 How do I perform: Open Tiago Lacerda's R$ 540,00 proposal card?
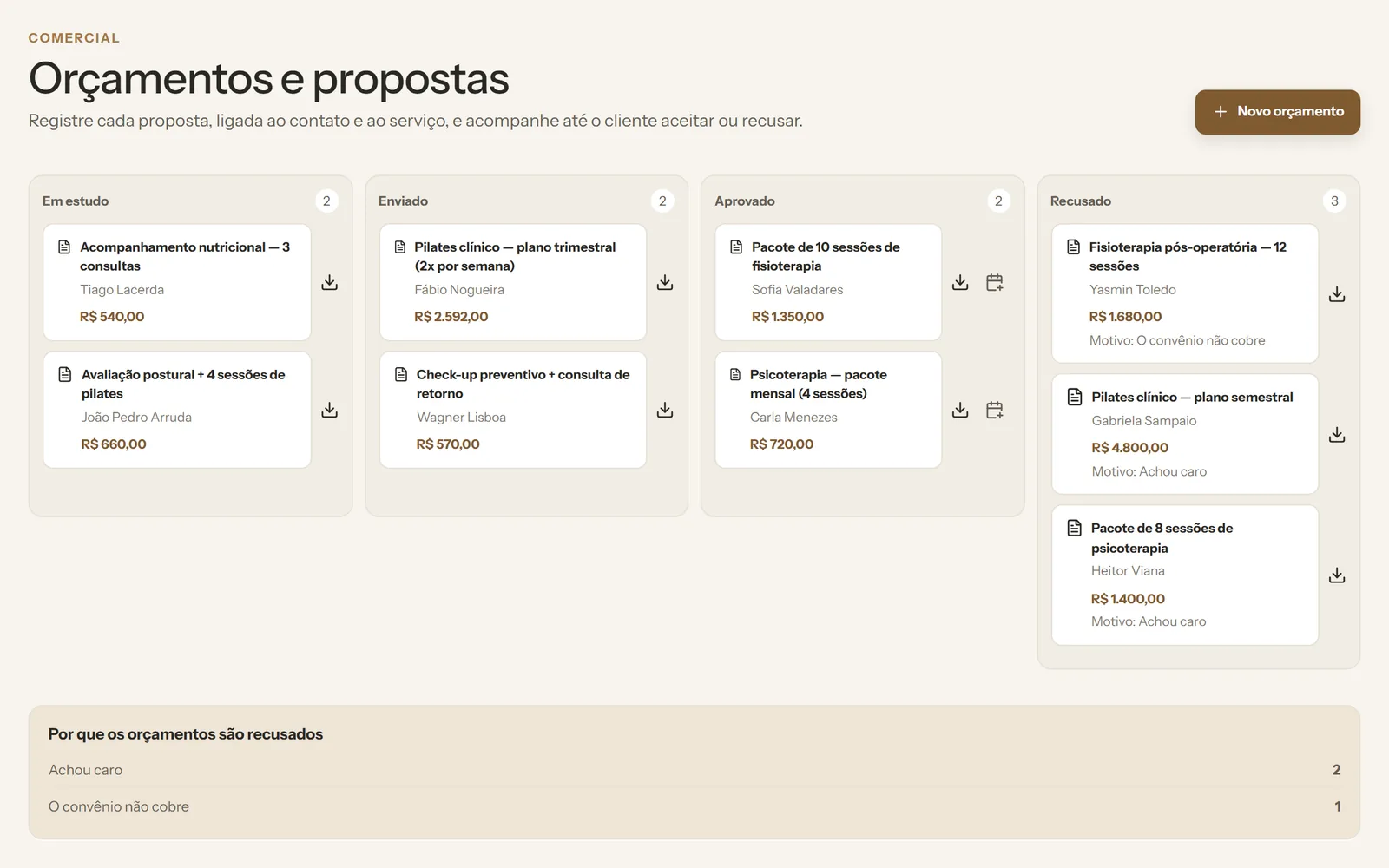[x=177, y=283]
